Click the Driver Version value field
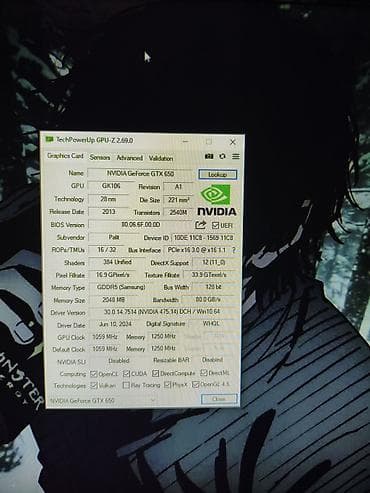This screenshot has width=370, height=493. pos(162,312)
